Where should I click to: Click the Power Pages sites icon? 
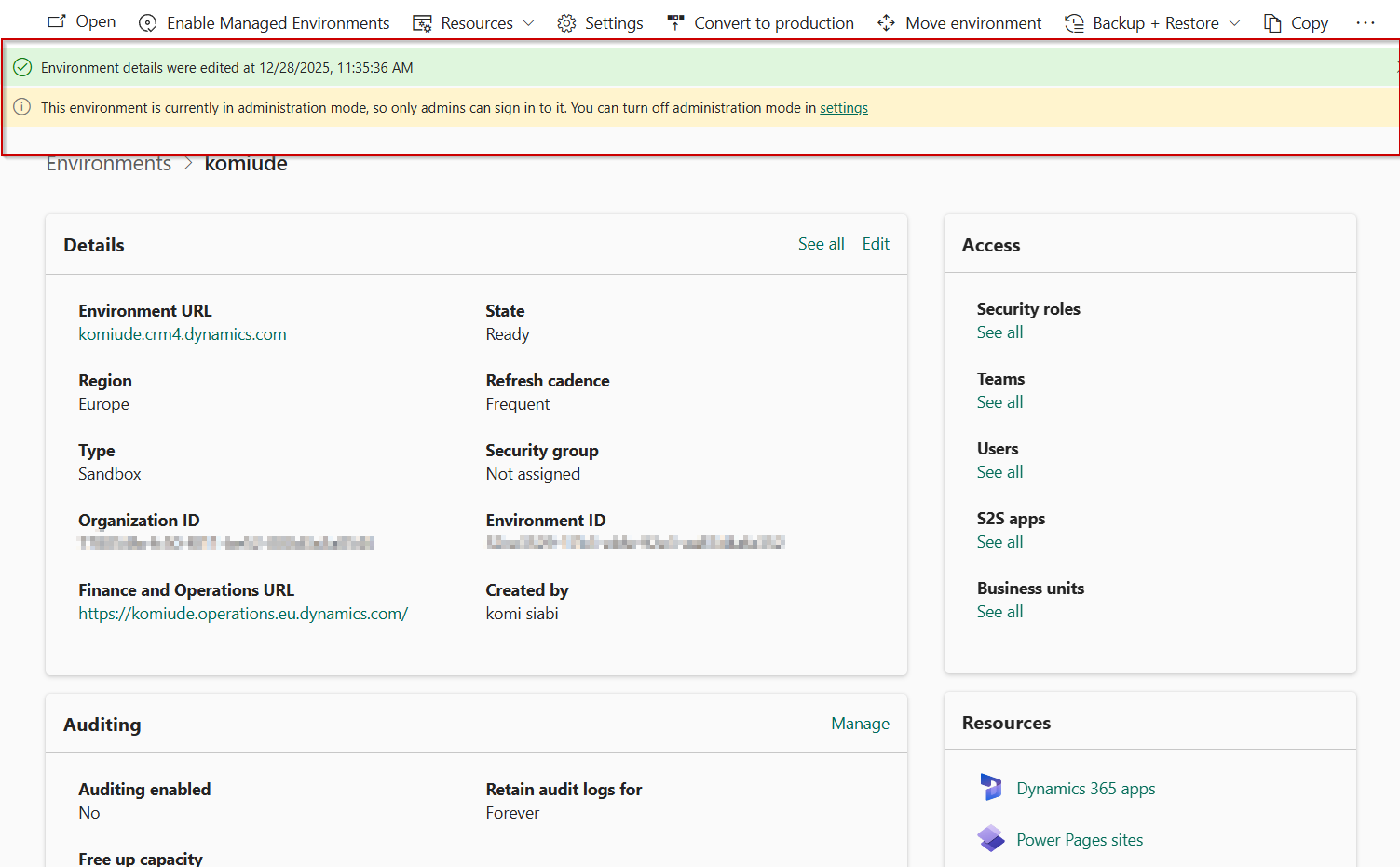coord(991,839)
